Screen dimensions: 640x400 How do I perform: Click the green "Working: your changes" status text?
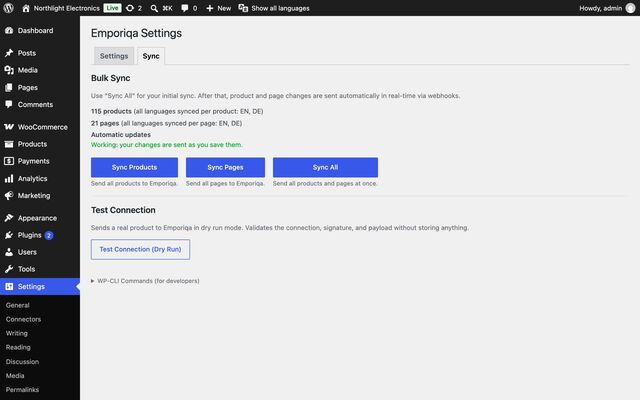pos(167,145)
